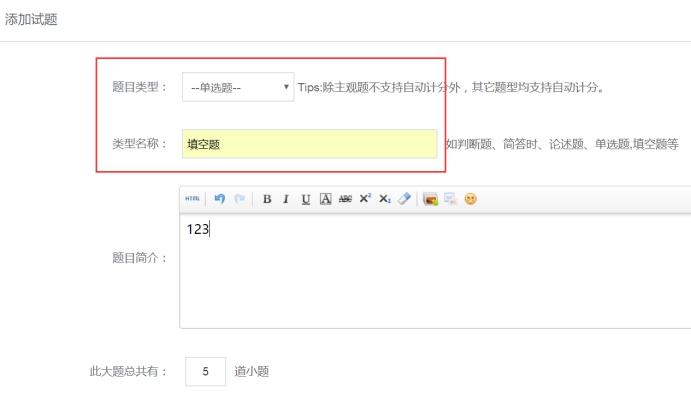Apply superscript formatting
691x394 pixels.
(x=365, y=199)
